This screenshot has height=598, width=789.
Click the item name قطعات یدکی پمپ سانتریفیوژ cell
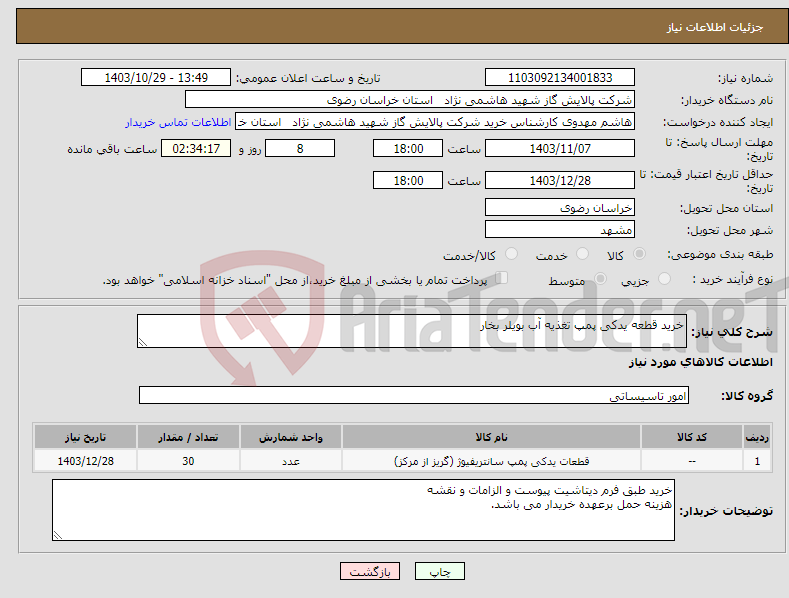pyautogui.click(x=491, y=461)
